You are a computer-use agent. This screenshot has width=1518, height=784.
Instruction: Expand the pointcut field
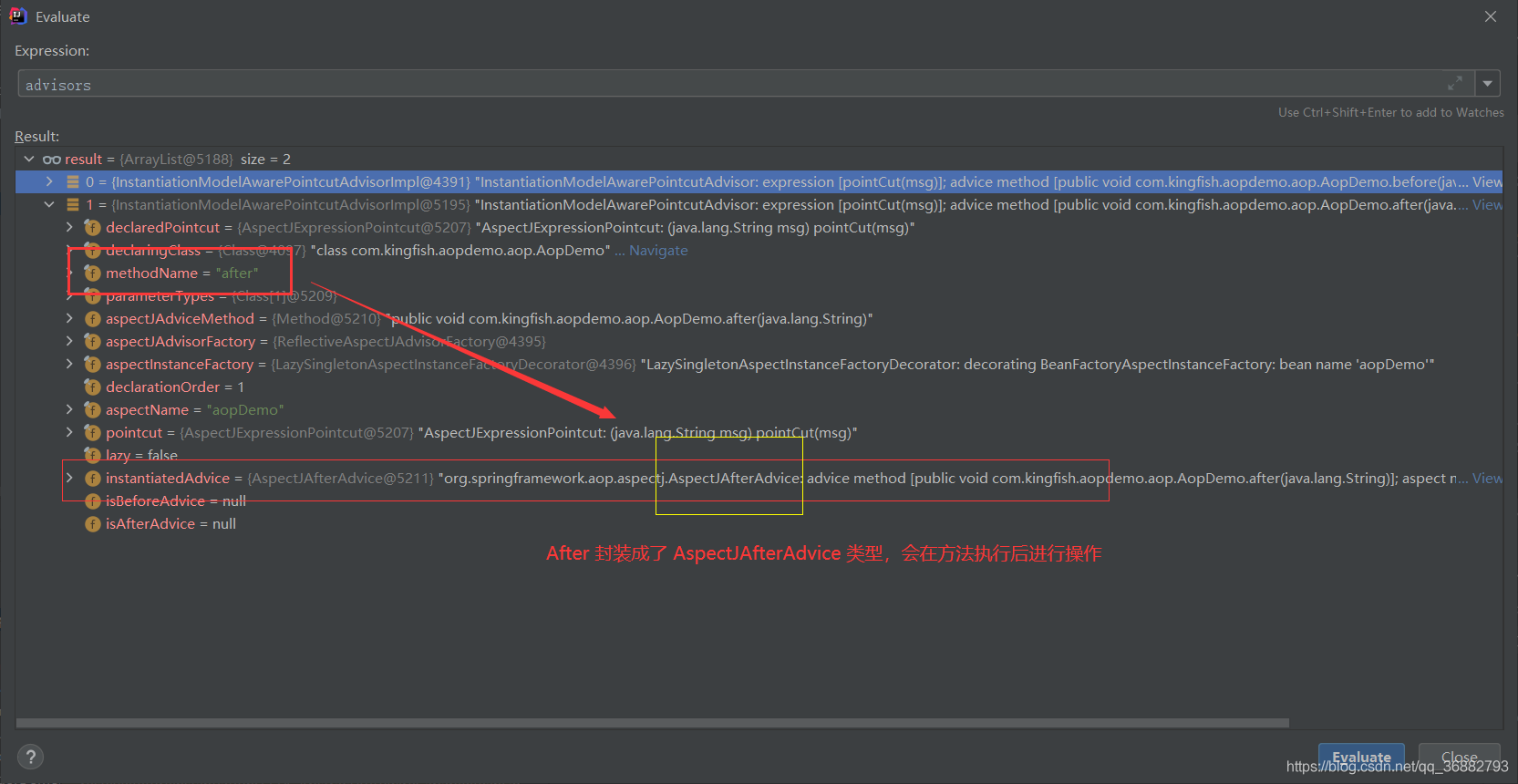(x=70, y=432)
